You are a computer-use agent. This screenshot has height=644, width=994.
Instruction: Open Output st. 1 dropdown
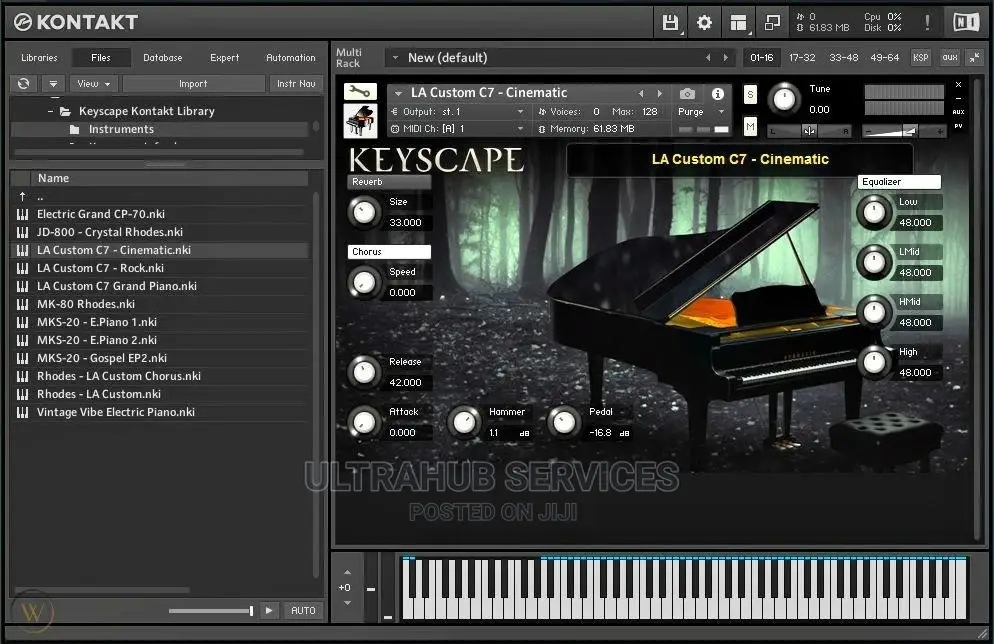(x=458, y=112)
